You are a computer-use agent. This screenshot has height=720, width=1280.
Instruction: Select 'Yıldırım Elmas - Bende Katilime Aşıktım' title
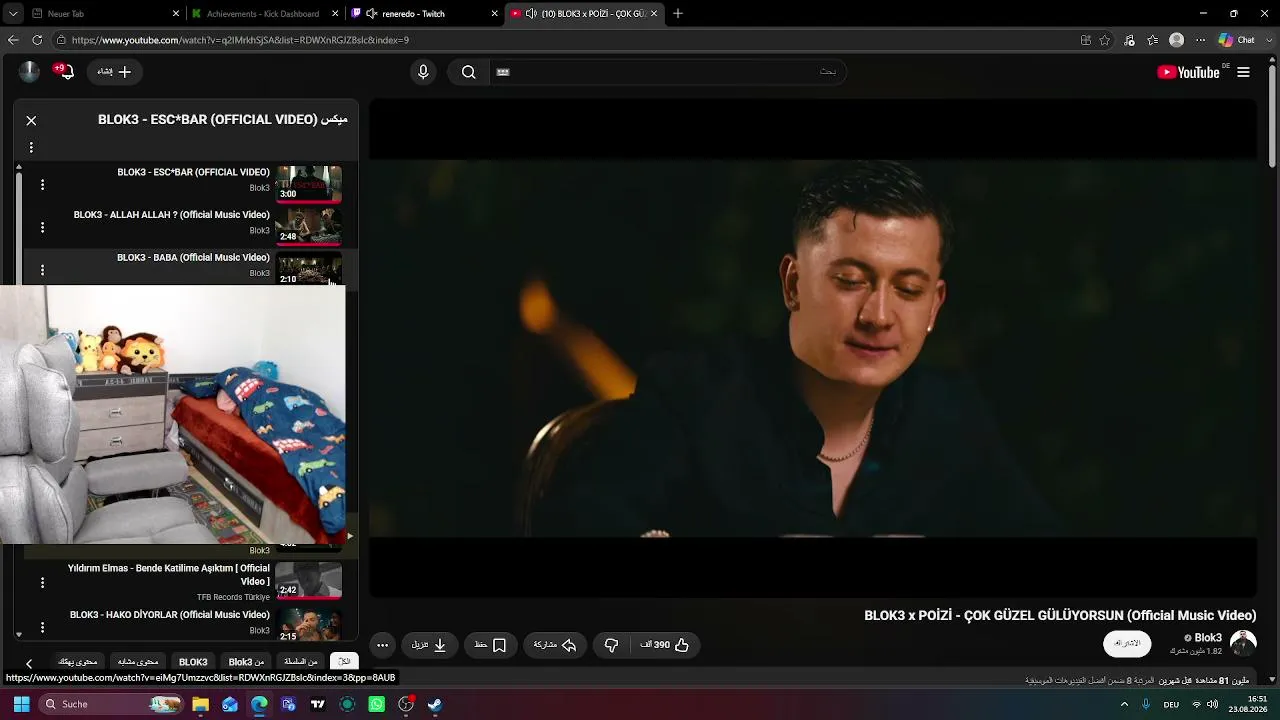pyautogui.click(x=169, y=574)
